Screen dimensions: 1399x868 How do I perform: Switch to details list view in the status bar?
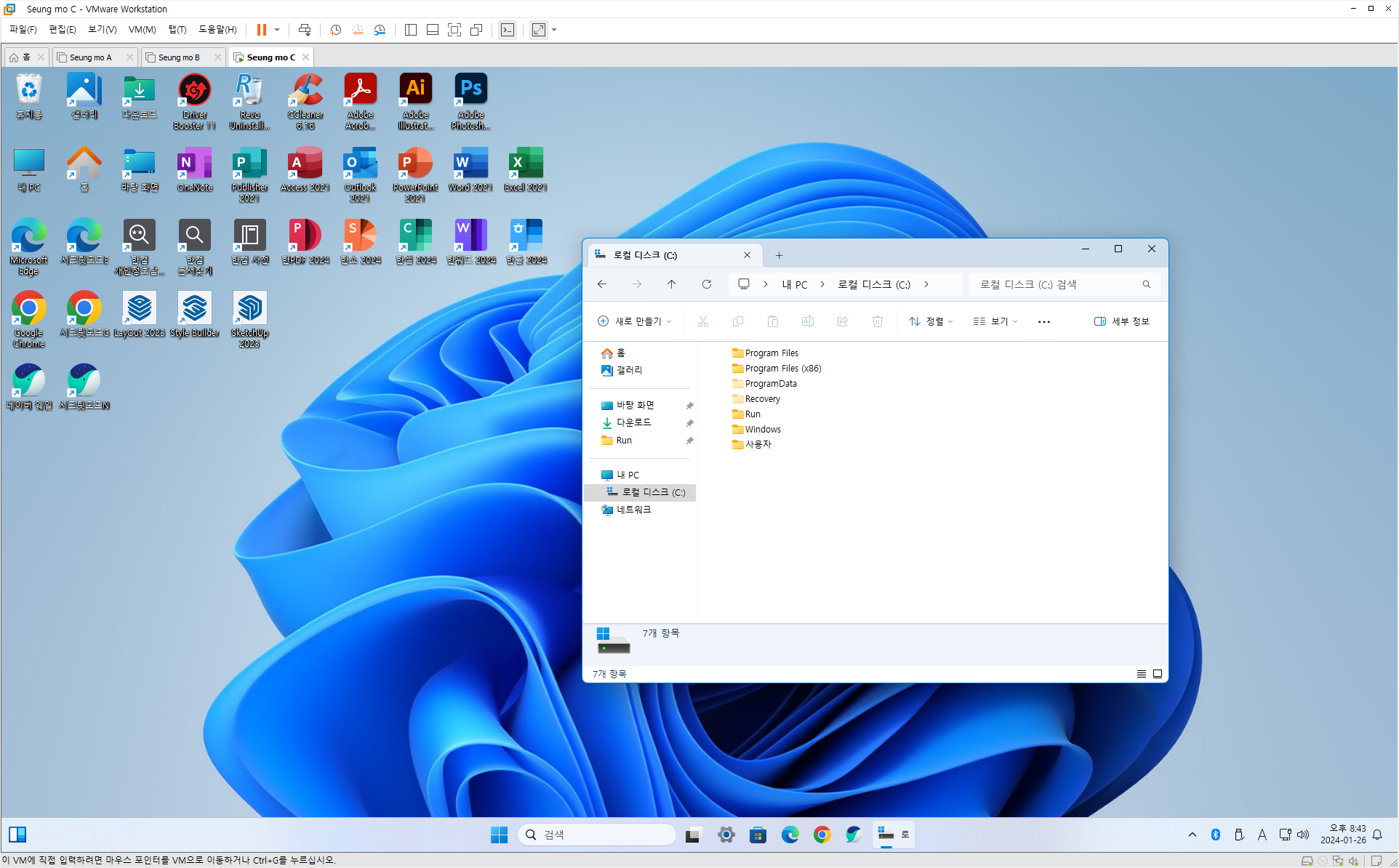pyautogui.click(x=1142, y=674)
